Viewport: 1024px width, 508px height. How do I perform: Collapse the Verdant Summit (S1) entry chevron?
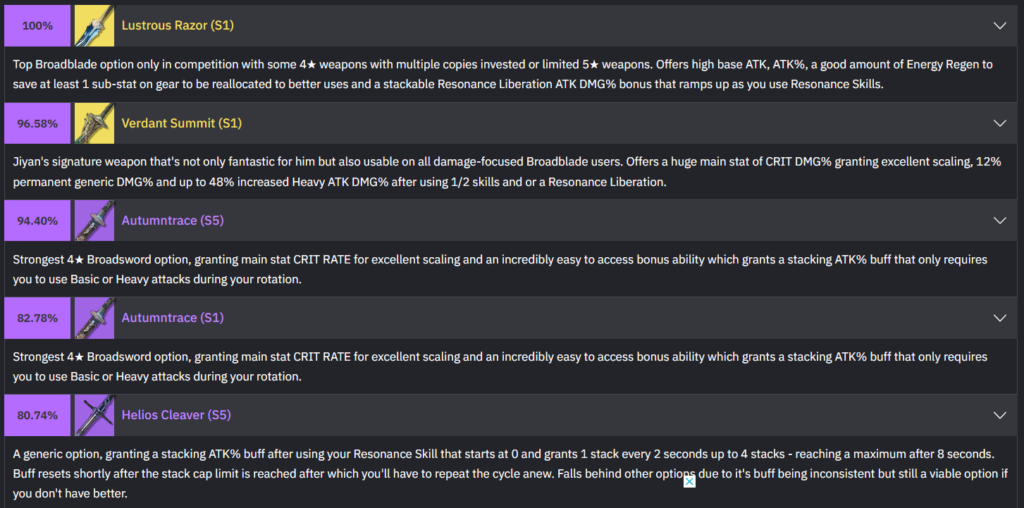pos(999,123)
